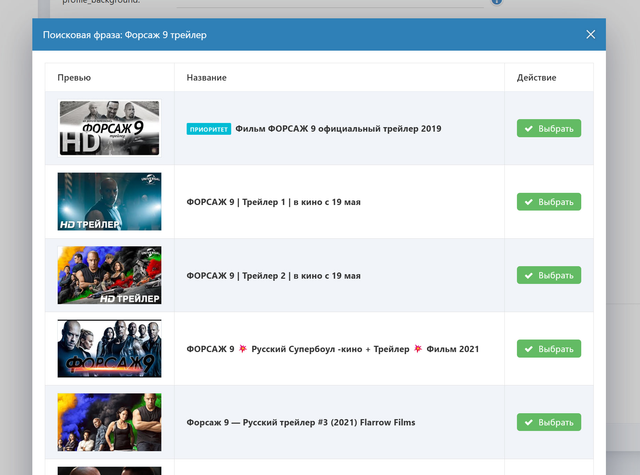Close the search phrase dialog
This screenshot has height=475, width=640.
point(590,34)
